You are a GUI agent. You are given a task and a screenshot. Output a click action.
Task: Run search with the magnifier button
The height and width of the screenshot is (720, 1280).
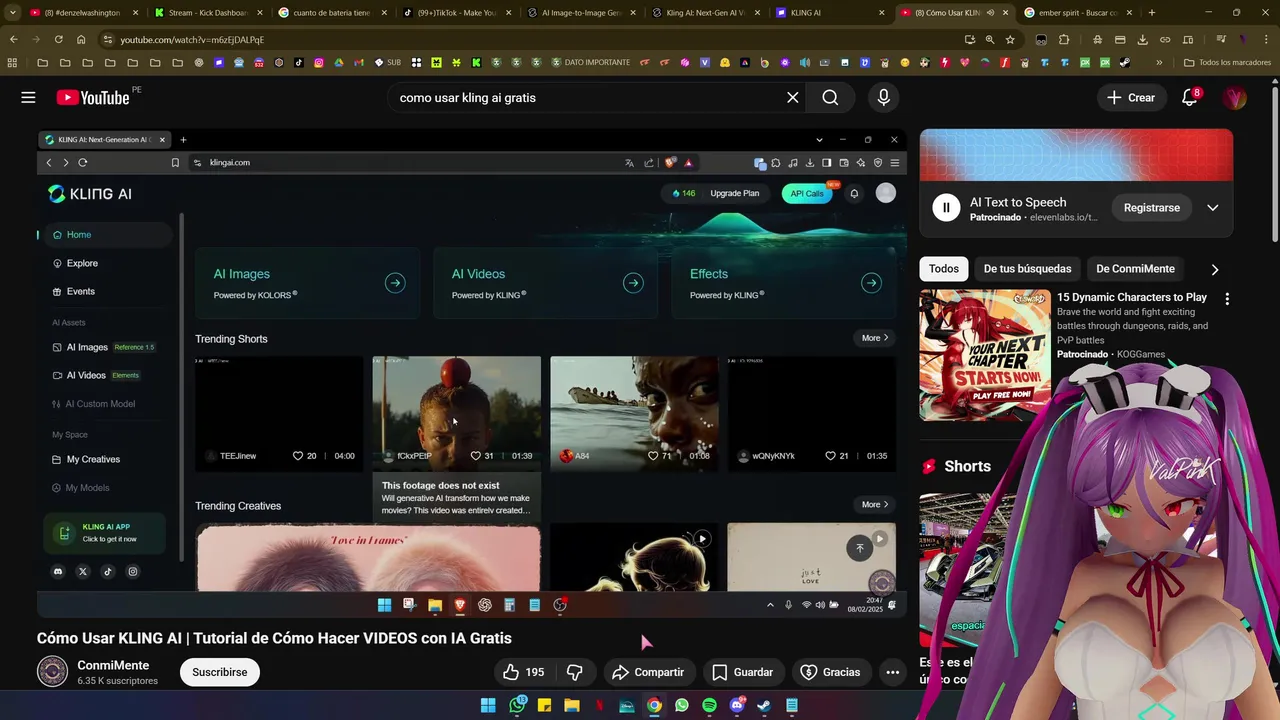[x=830, y=97]
